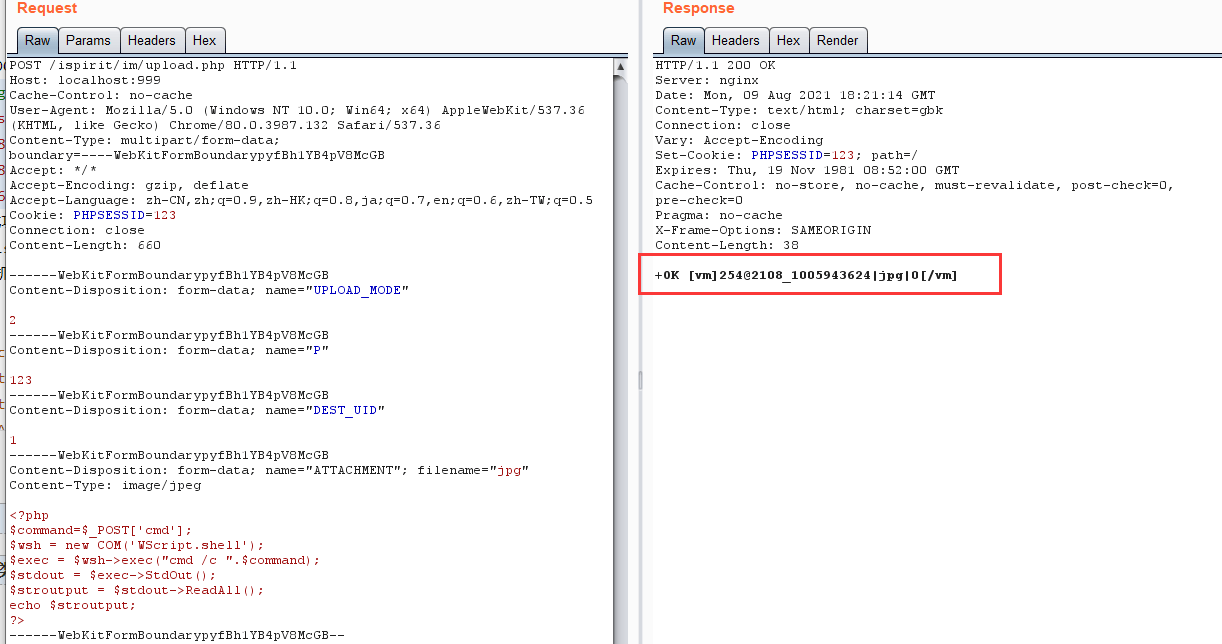Open the Response Render tab

pyautogui.click(x=838, y=41)
